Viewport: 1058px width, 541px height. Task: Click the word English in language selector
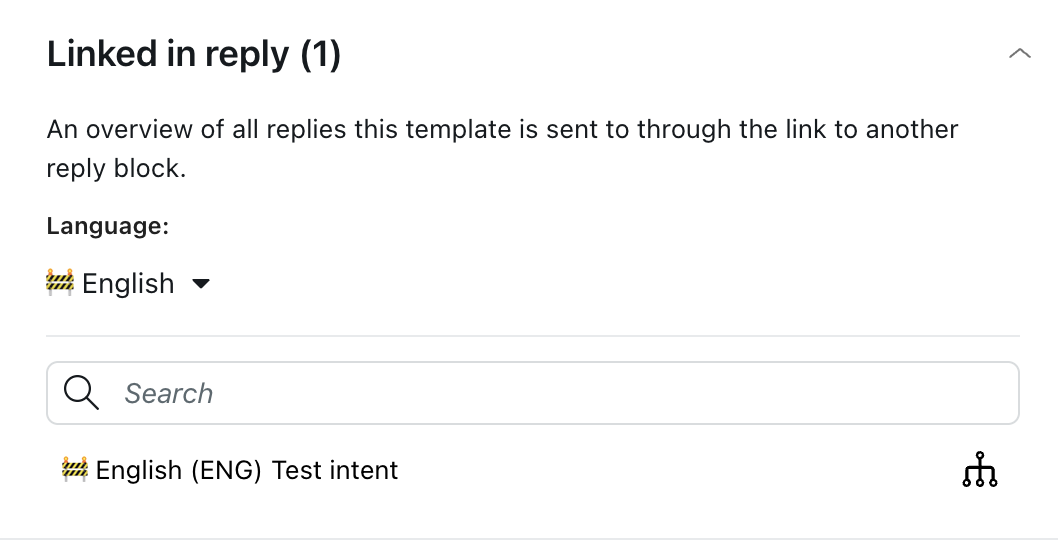[x=128, y=283]
